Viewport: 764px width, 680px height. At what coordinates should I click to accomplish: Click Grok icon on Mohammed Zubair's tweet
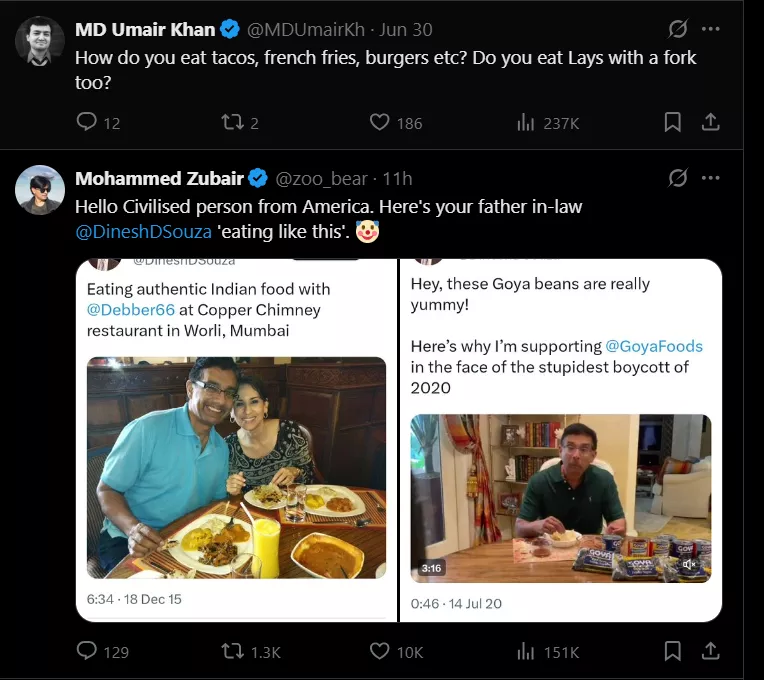(x=677, y=178)
